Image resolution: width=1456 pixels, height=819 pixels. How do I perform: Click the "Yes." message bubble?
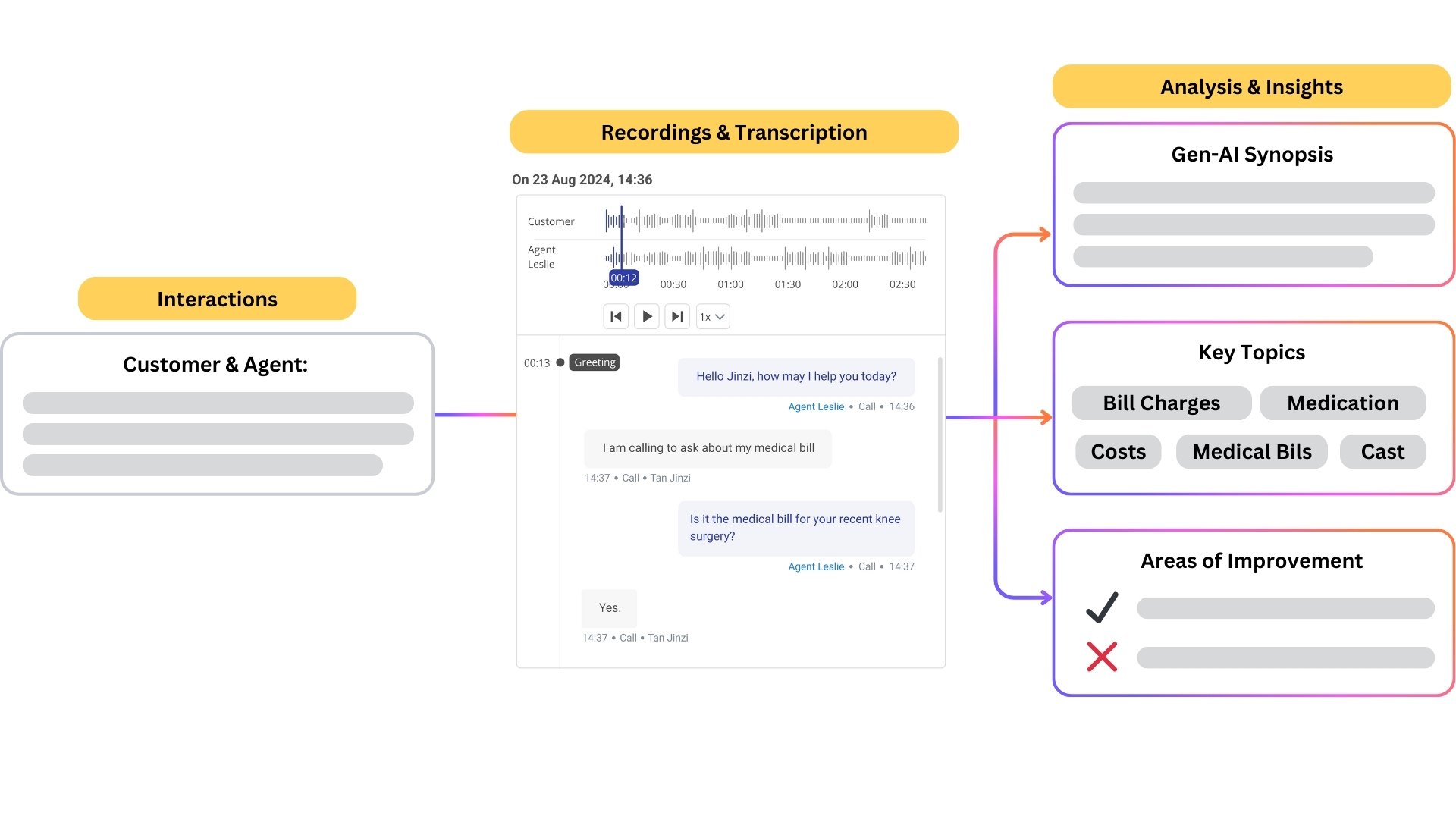click(x=608, y=607)
